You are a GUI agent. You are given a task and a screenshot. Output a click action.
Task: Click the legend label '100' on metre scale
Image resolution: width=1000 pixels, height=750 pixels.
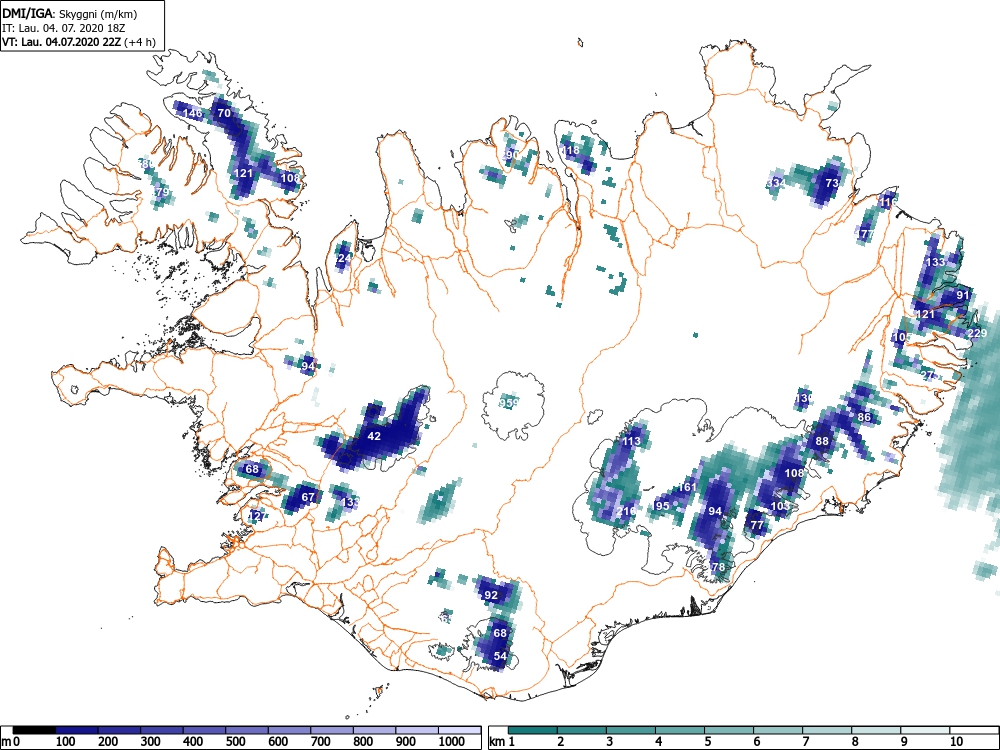tap(66, 742)
